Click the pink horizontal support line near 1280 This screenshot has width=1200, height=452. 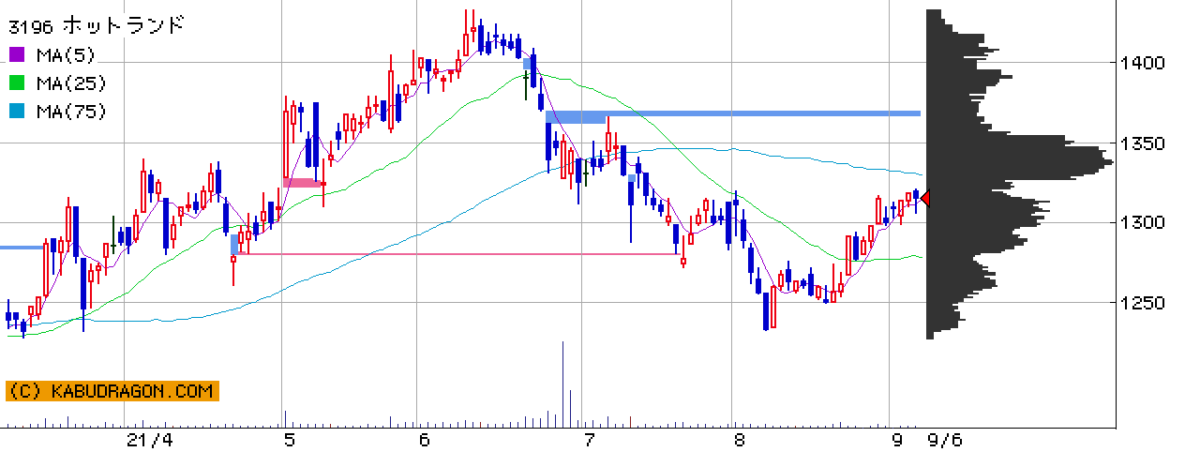(x=457, y=254)
